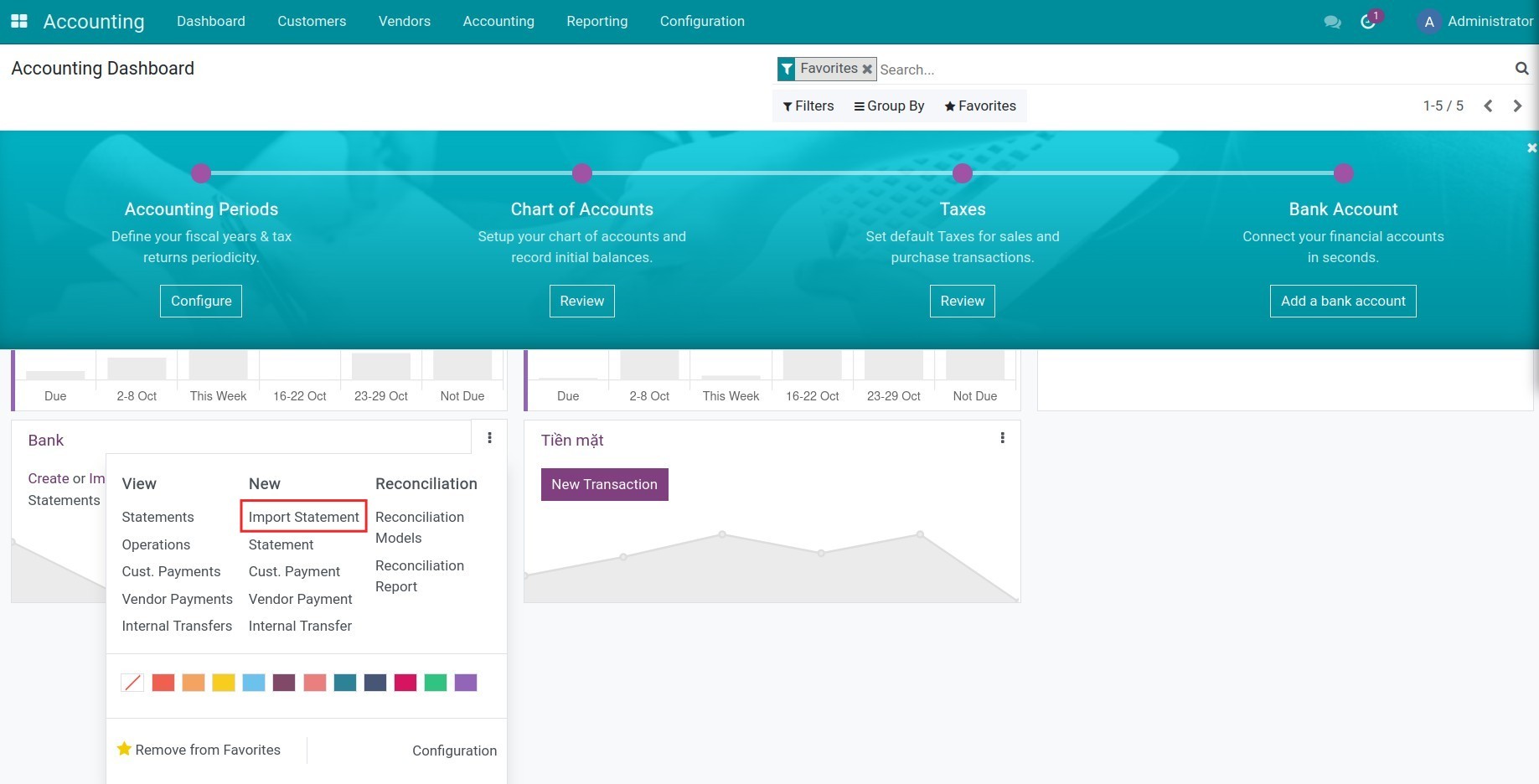Click the Search input field

[1005, 69]
